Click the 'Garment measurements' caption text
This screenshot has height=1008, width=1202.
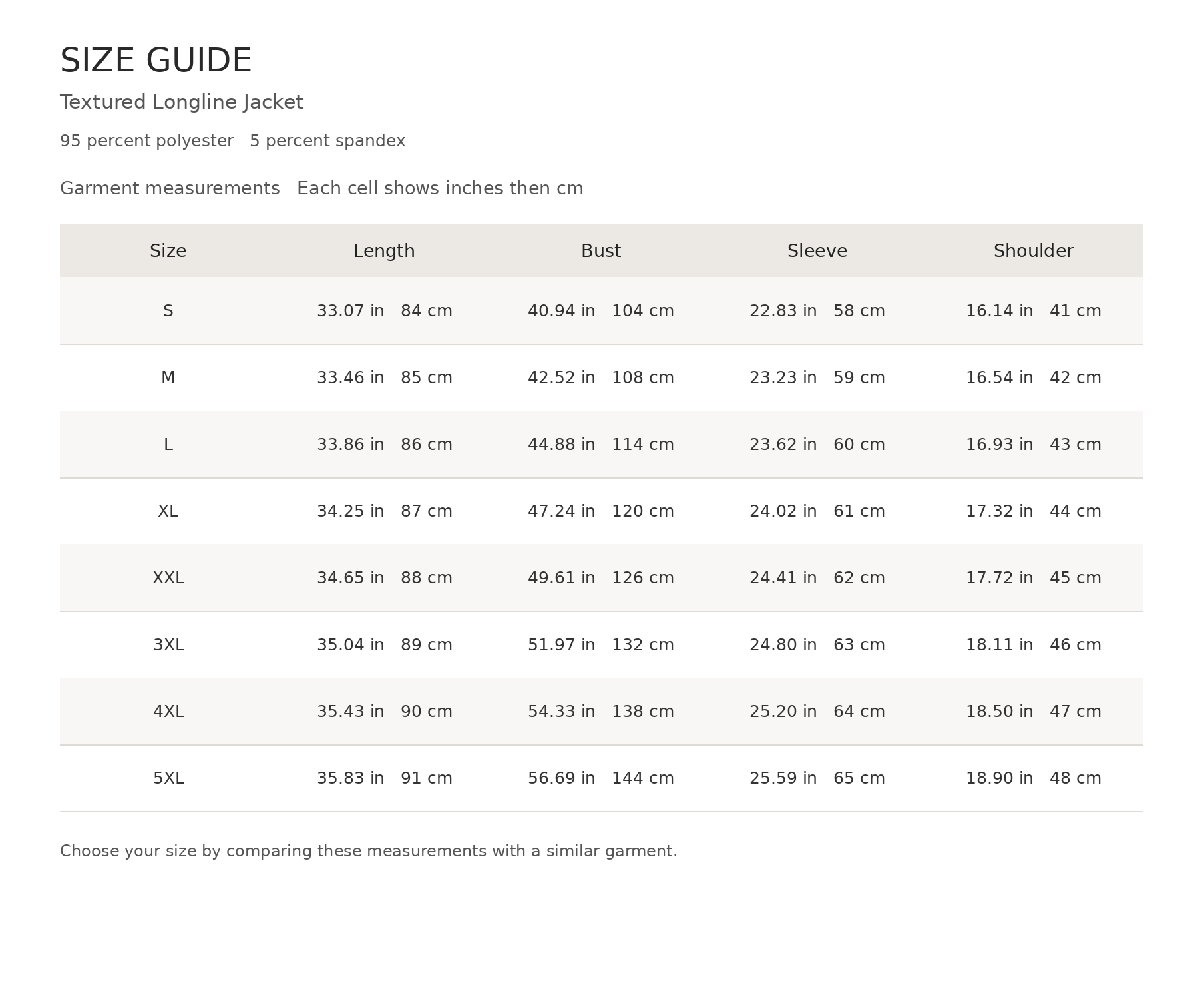170,188
